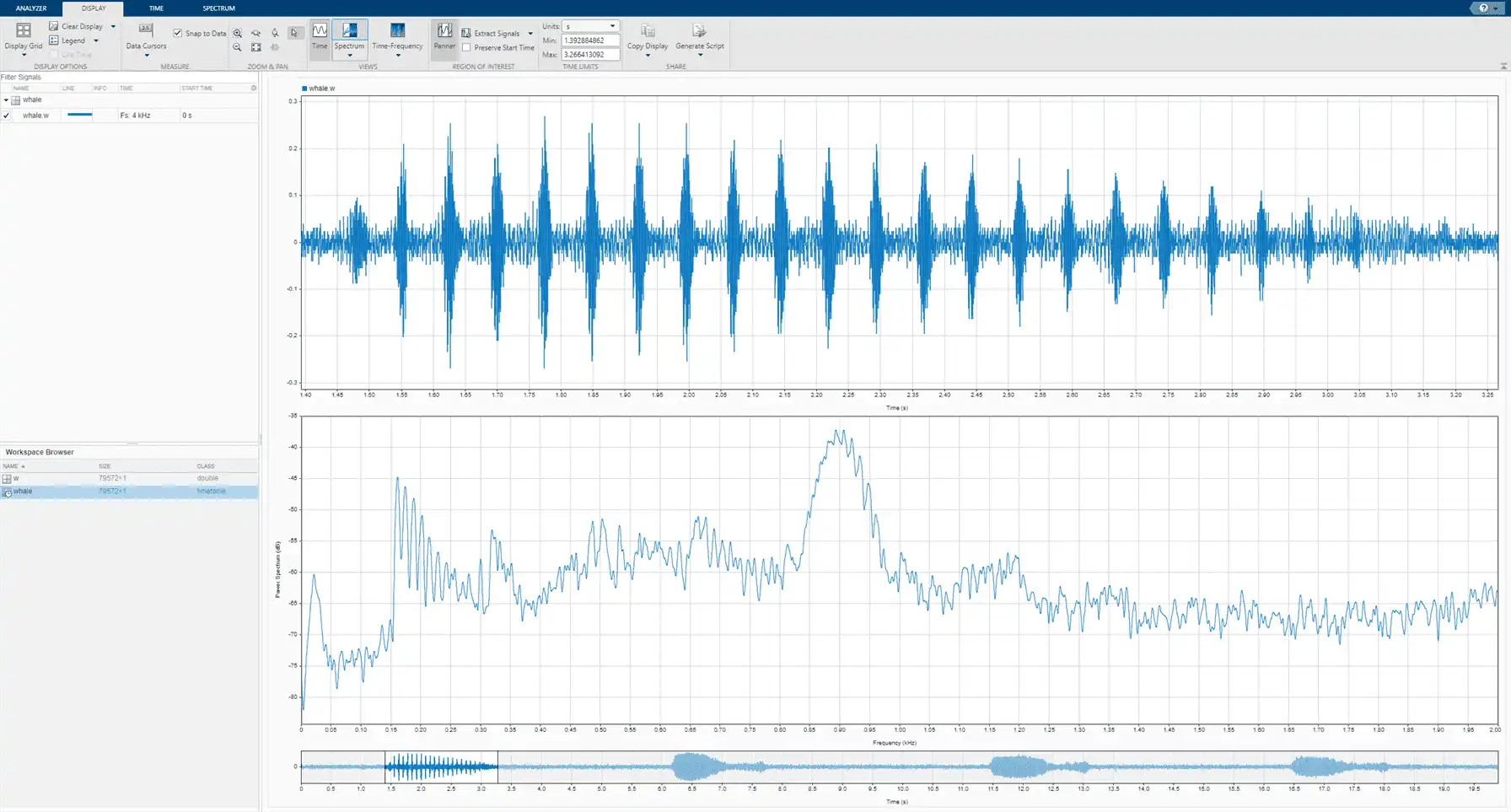
Task: Select the zoom in magnifier tool
Action: tap(238, 34)
